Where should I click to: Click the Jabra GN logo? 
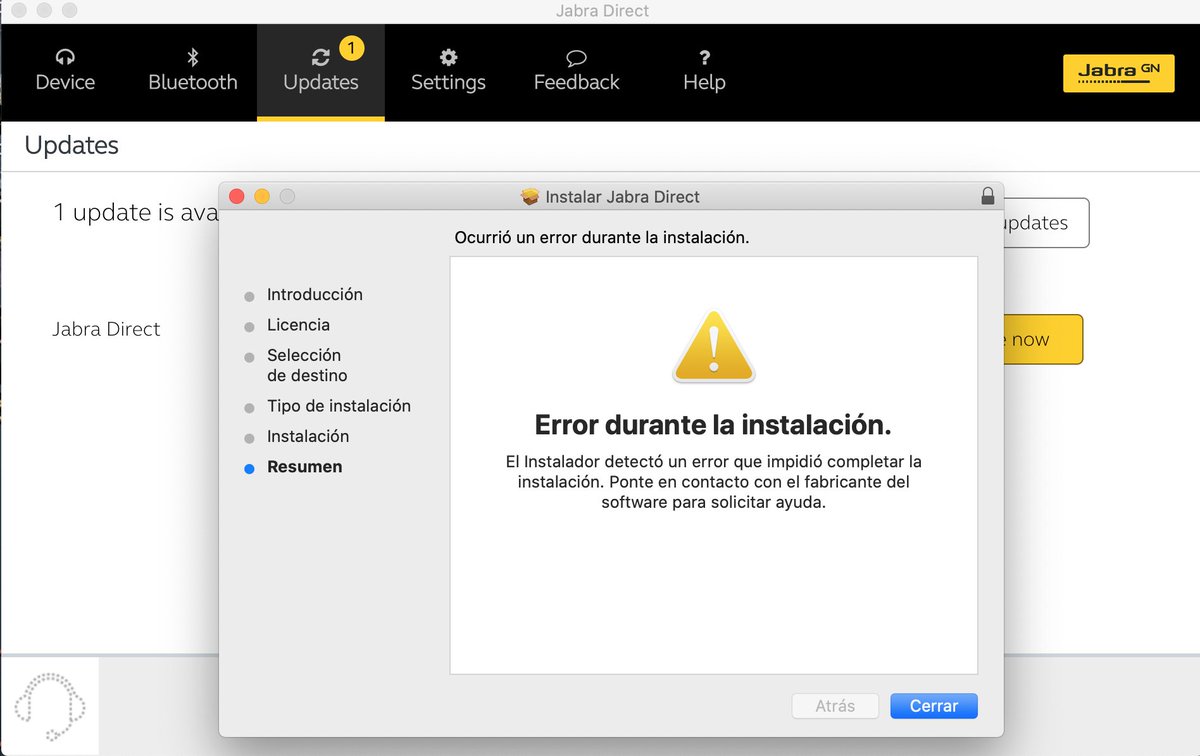(1118, 72)
